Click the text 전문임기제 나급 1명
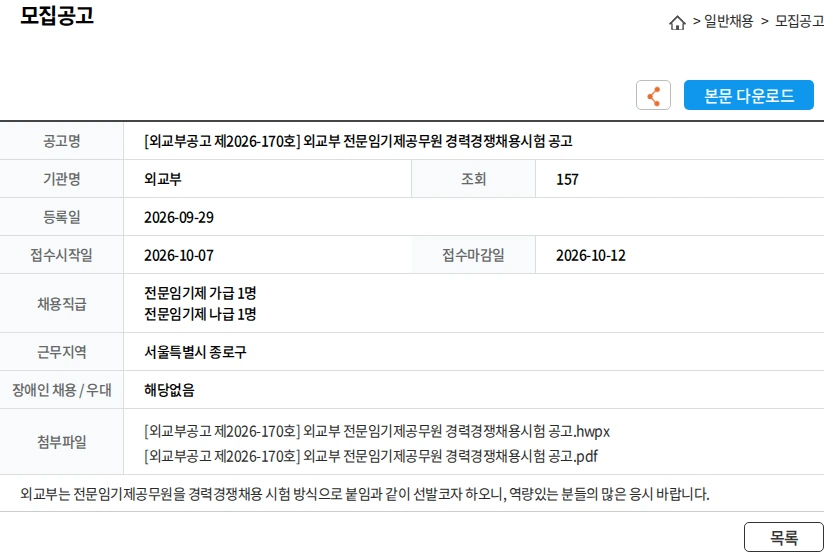The width and height of the screenshot is (824, 552). point(200,314)
